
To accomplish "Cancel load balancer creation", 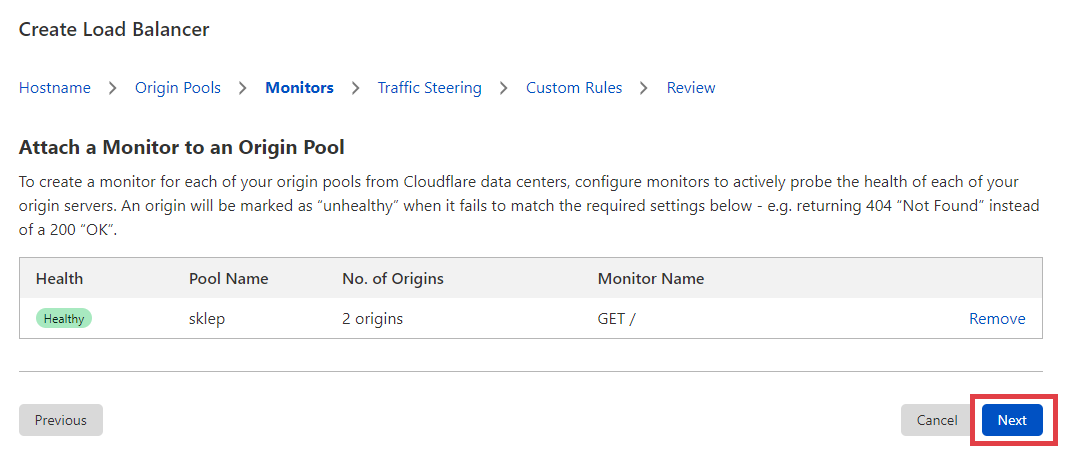I will [x=936, y=420].
